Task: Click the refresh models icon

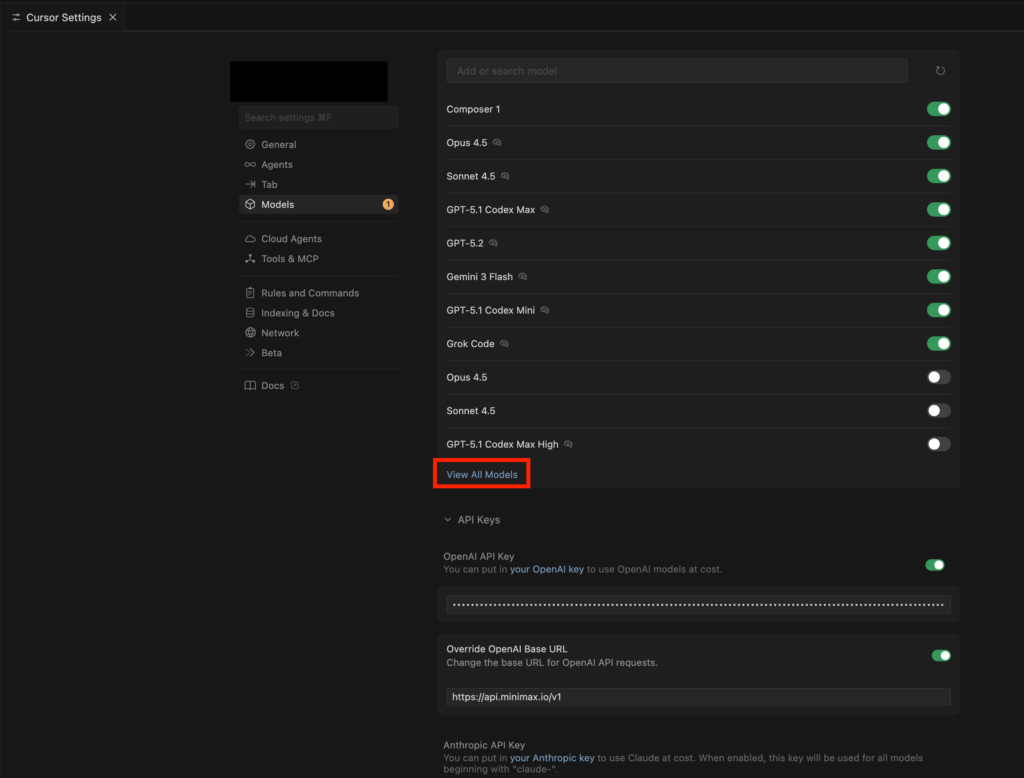Action: pyautogui.click(x=939, y=71)
